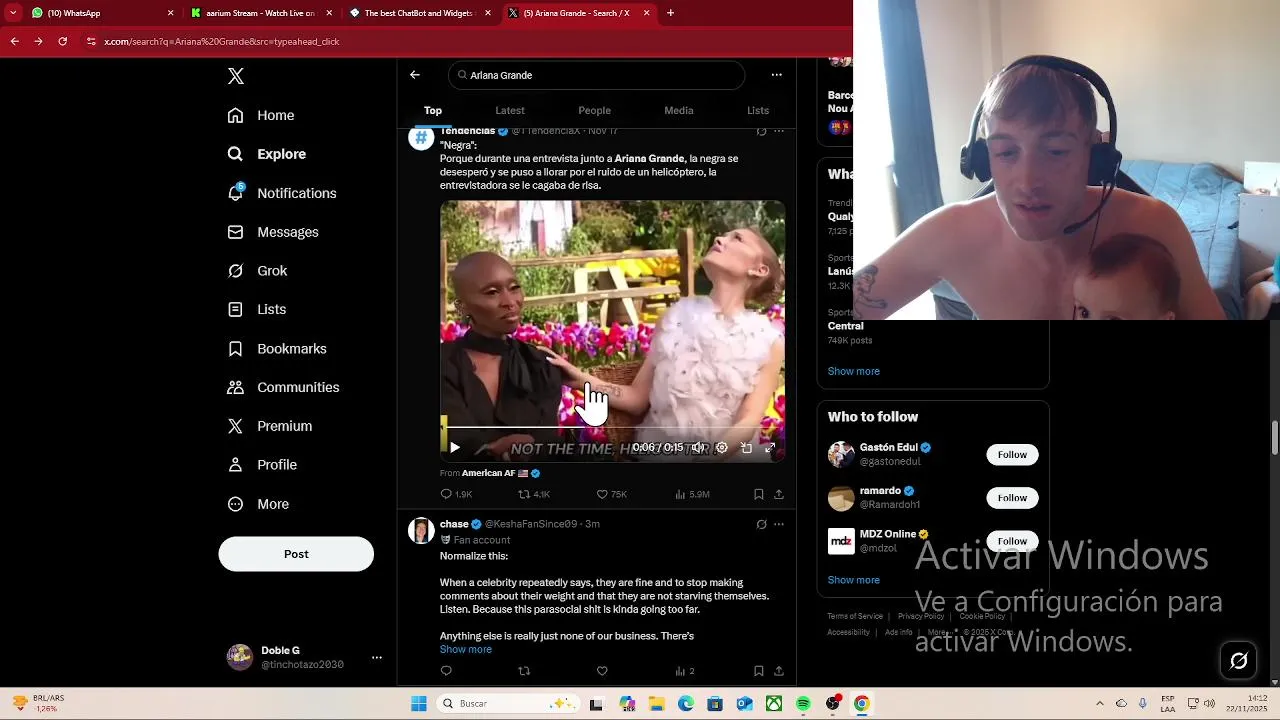Screen dimensions: 1280x720
Task: Select the Top search tab
Action: 433,110
